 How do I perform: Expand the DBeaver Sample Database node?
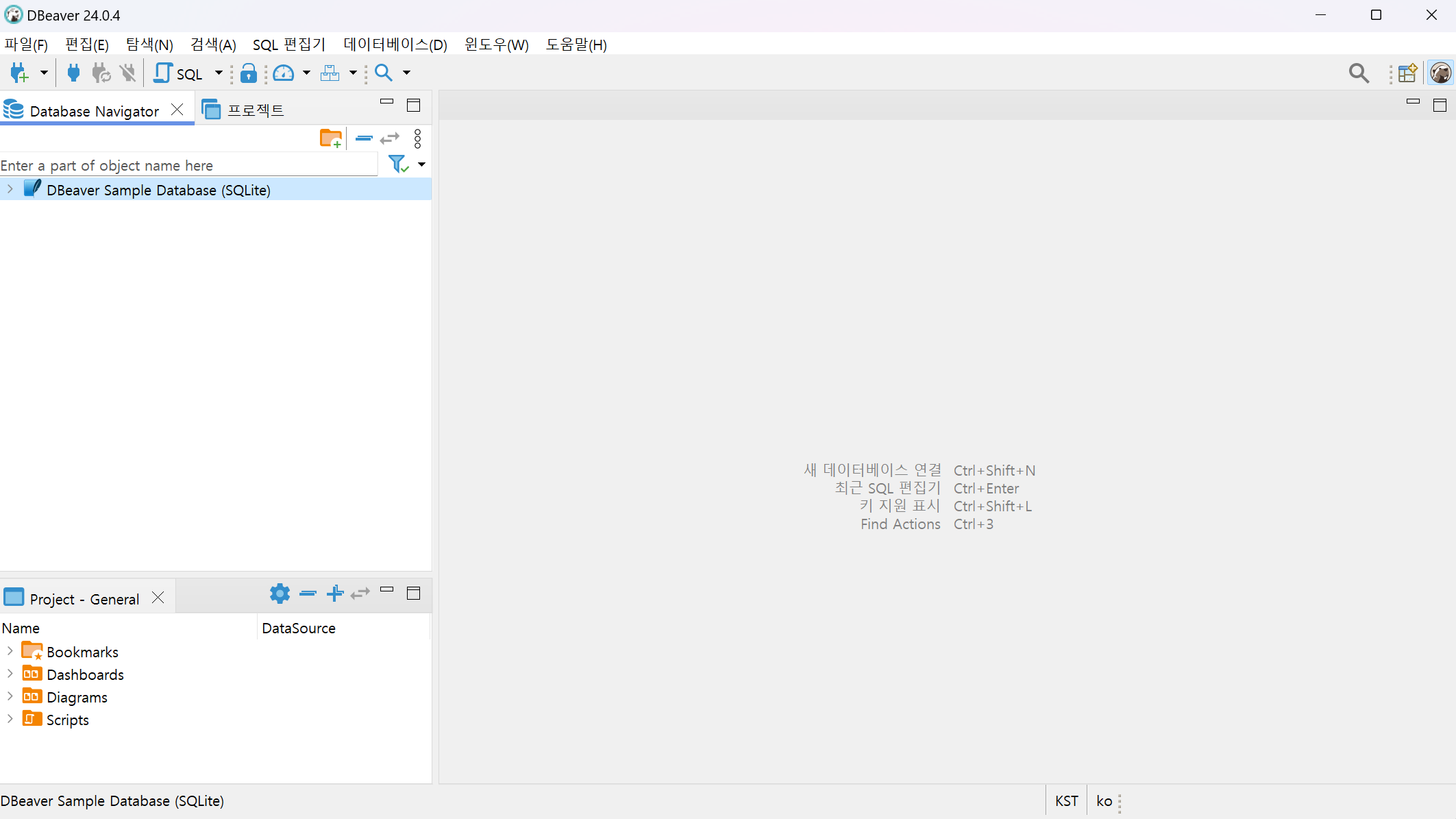(x=10, y=189)
